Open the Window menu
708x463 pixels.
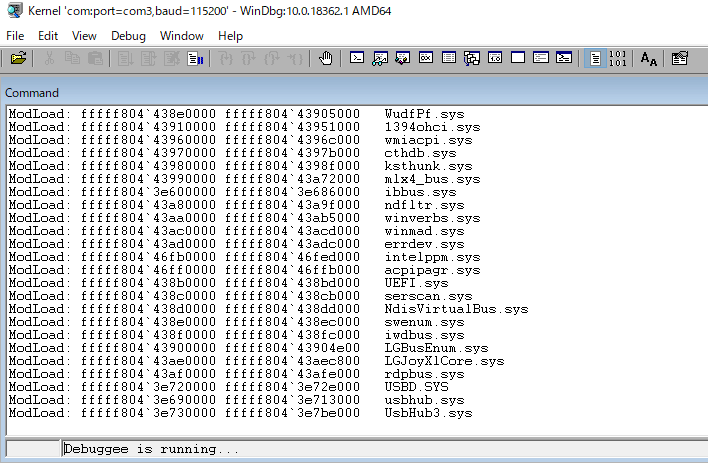point(182,36)
